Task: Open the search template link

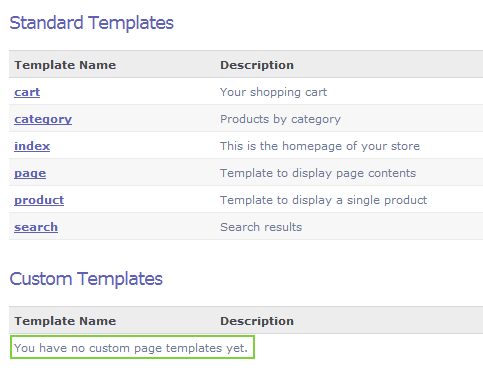Action: pyautogui.click(x=36, y=227)
